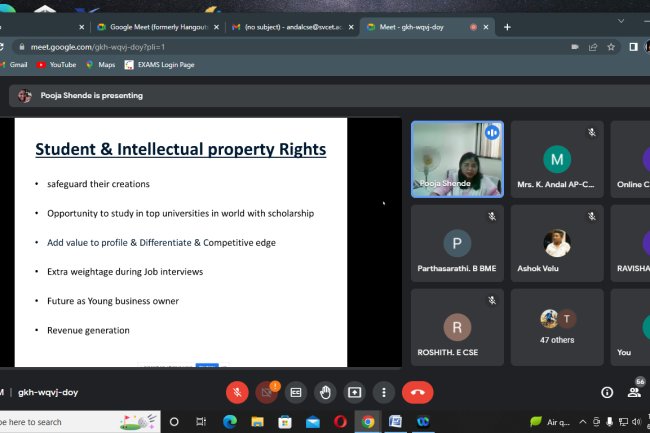650x433 pixels.
Task: Open Task View on taskbar
Action: (x=201, y=422)
